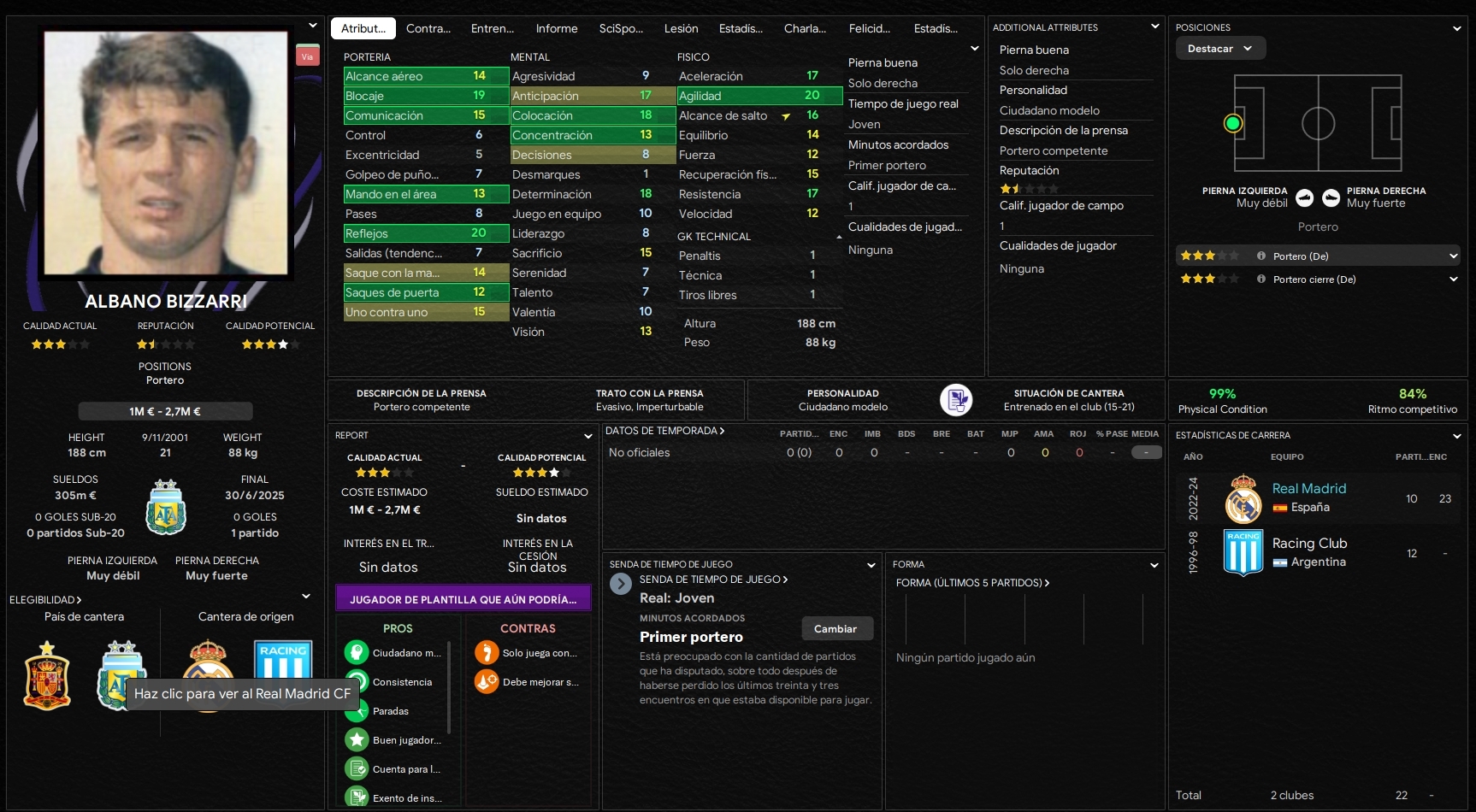Viewport: 1476px width, 812px height.
Task: Select the Determinación attribute row
Action: tap(593, 194)
